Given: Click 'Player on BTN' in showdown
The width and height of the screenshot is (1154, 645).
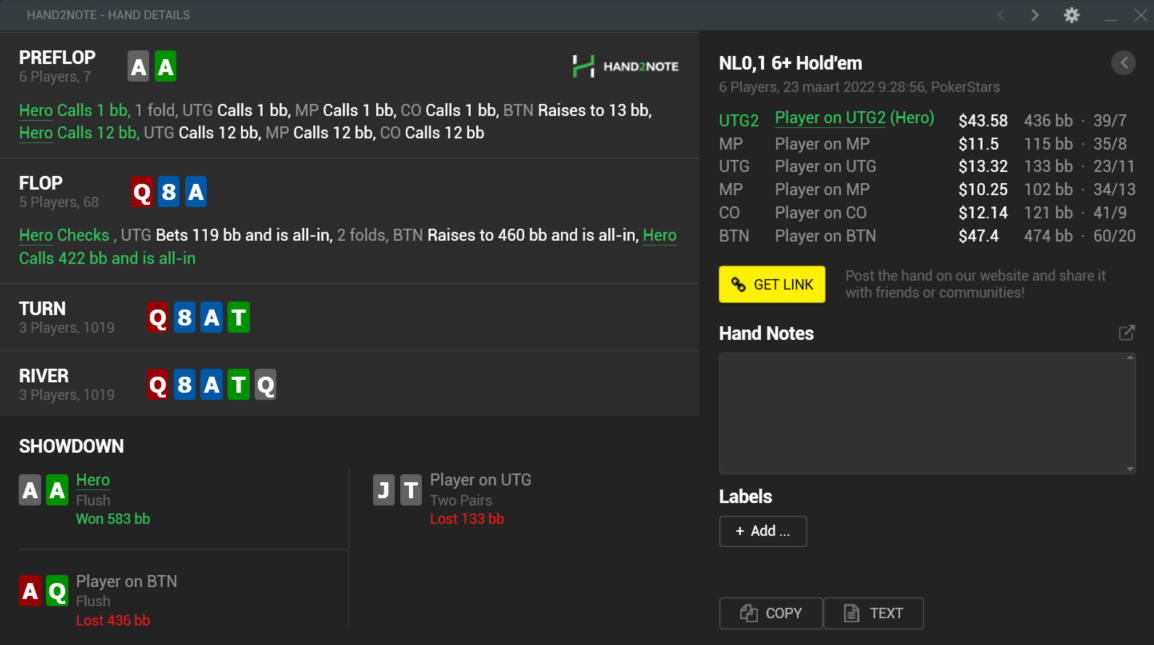Looking at the screenshot, I should click(127, 582).
